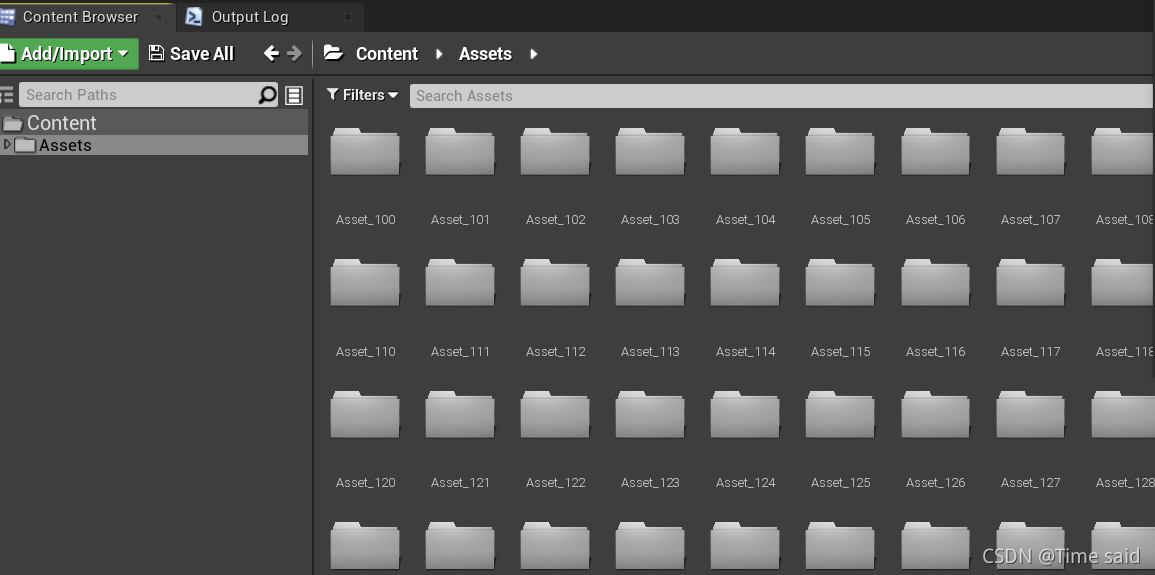Screen dimensions: 1155x575
Task: Select folder Asset_106
Action: [x=935, y=152]
